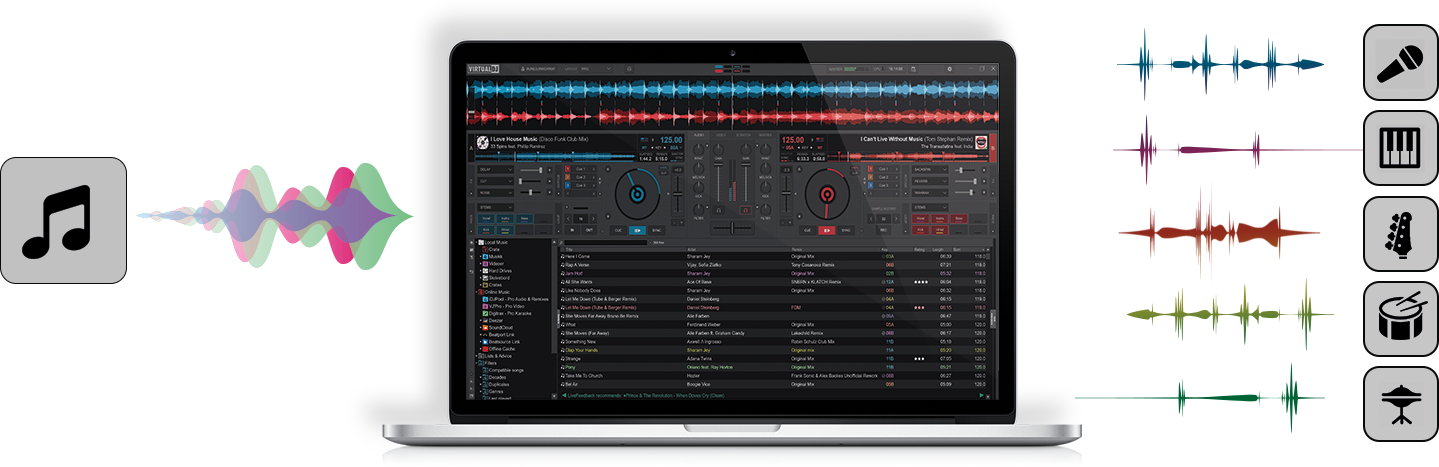The height and width of the screenshot is (467, 1439).
Task: Switch to the SCRATCH mixer tab
Action: point(743,134)
